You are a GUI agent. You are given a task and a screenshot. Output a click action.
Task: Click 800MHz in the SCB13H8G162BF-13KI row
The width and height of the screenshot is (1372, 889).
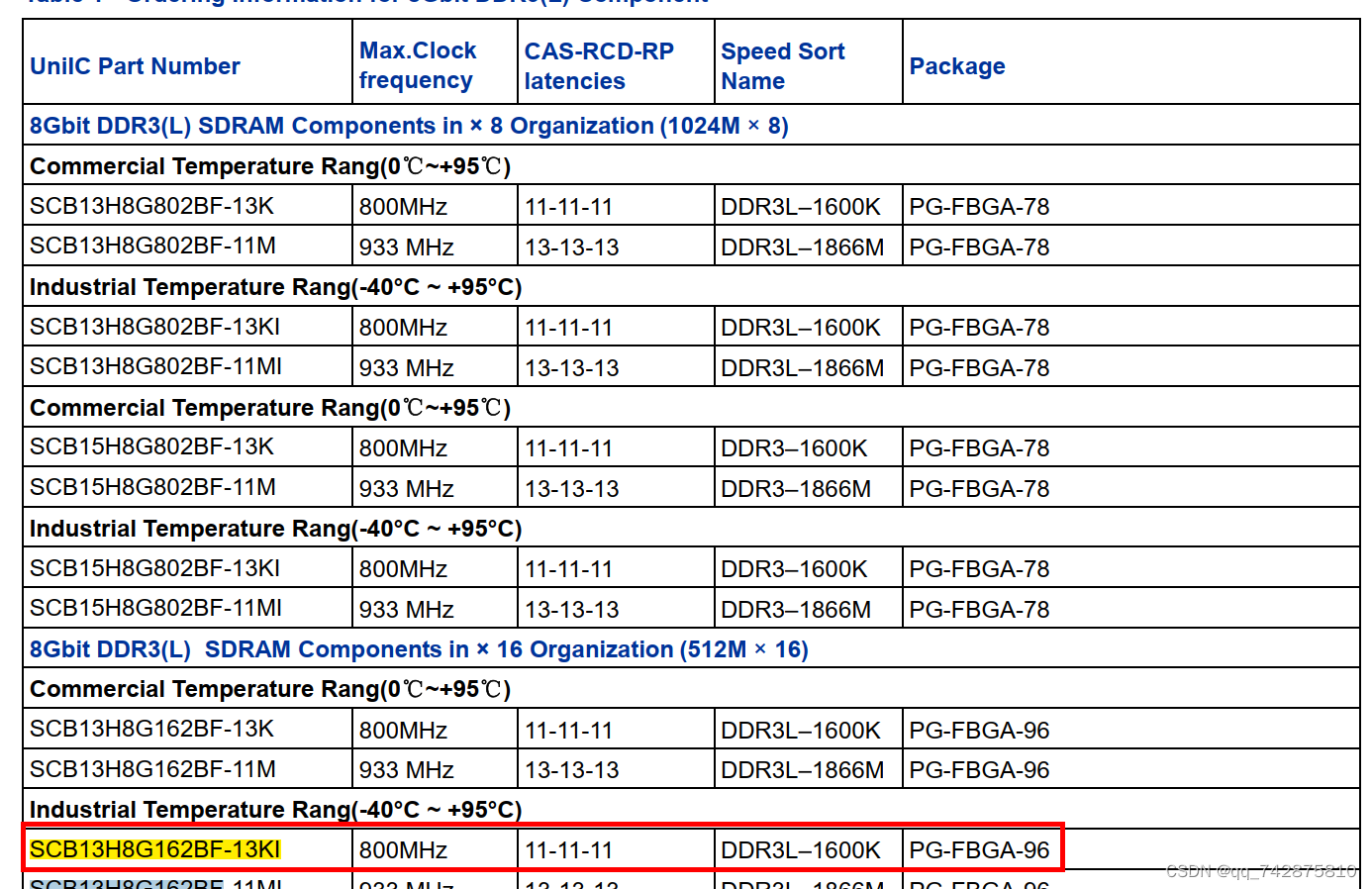pyautogui.click(x=403, y=850)
